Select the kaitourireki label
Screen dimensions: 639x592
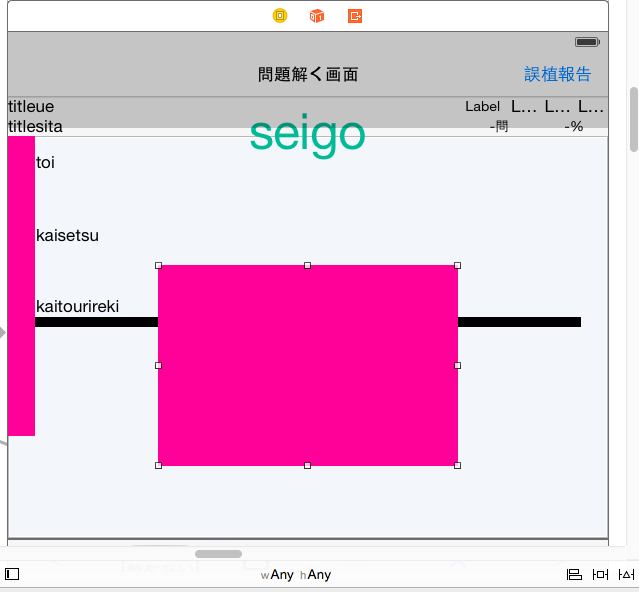(x=77, y=306)
